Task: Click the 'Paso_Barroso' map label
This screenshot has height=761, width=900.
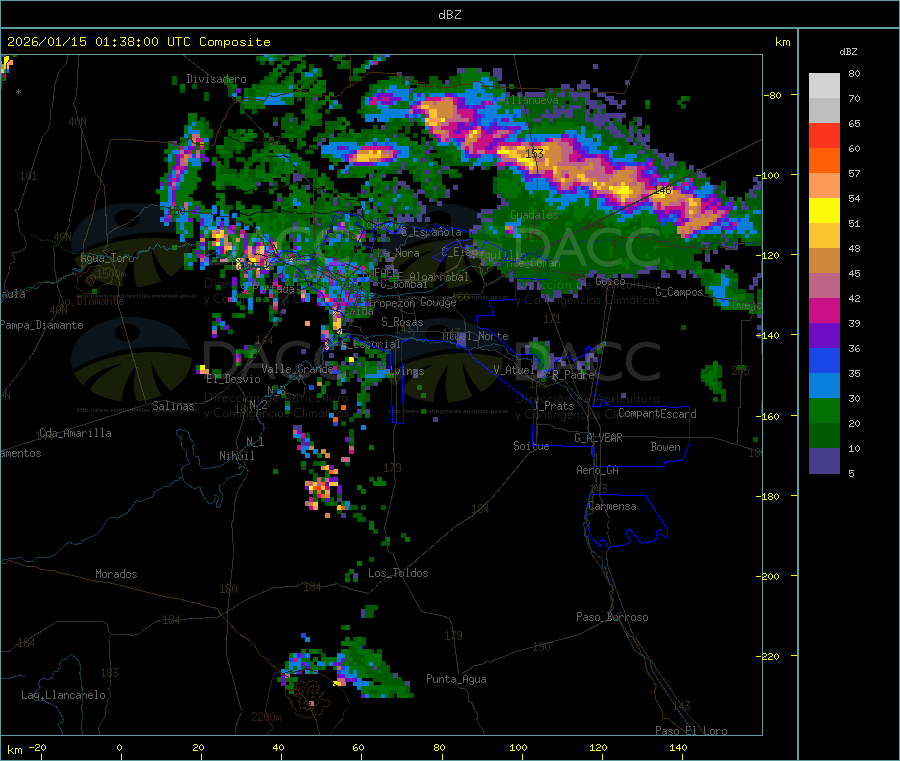Action: 612,618
